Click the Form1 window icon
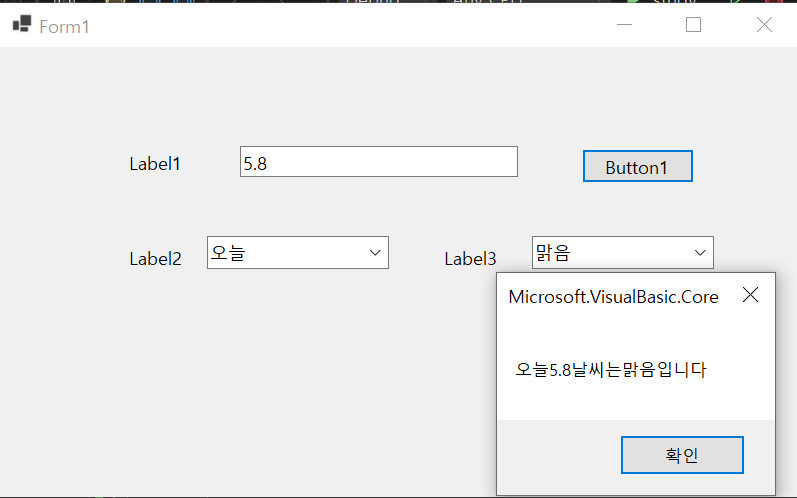 [x=22, y=24]
